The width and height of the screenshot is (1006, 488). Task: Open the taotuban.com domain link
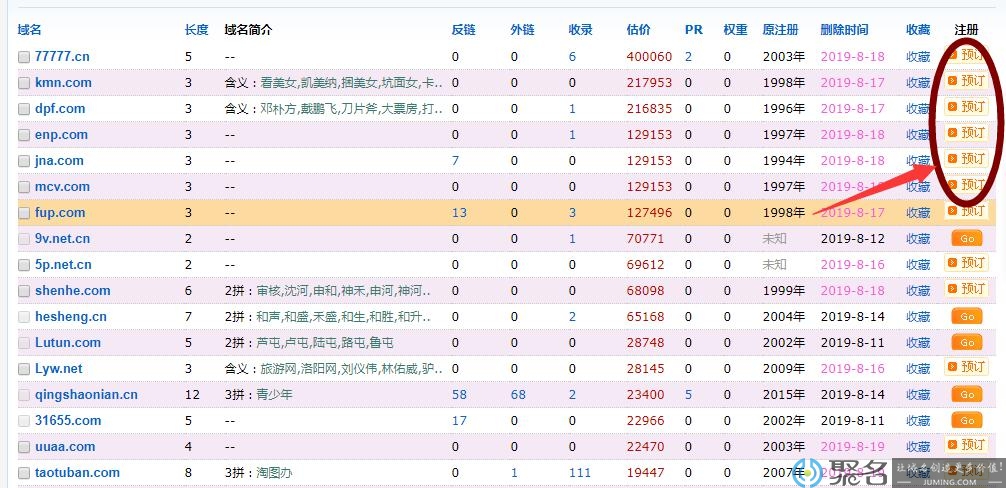(78, 473)
